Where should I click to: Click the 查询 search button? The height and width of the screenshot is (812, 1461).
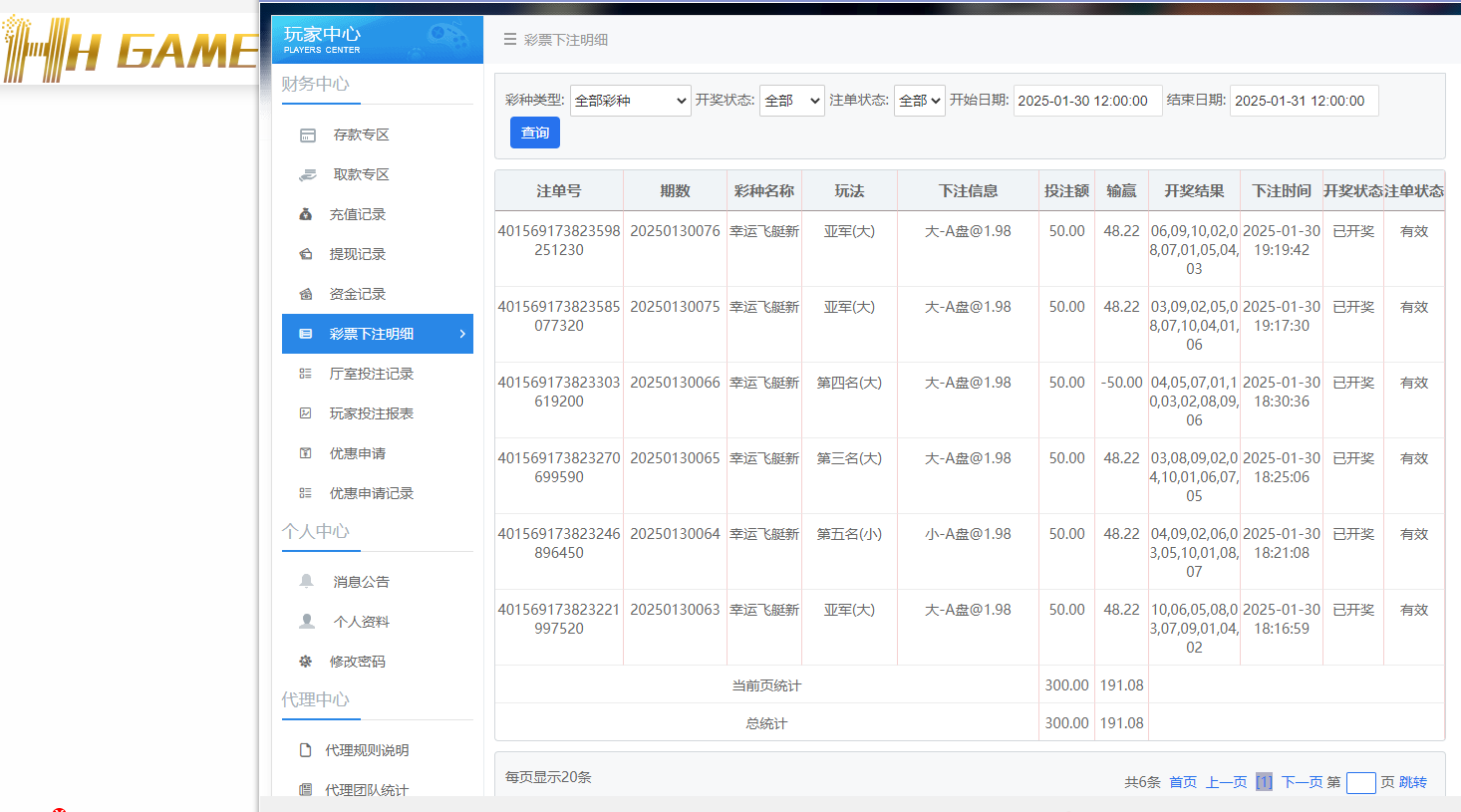click(x=534, y=132)
